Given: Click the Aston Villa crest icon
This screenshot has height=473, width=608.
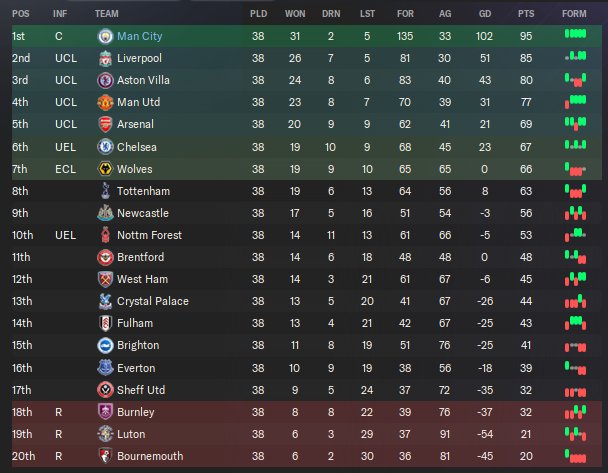Looking at the screenshot, I should 105,80.
